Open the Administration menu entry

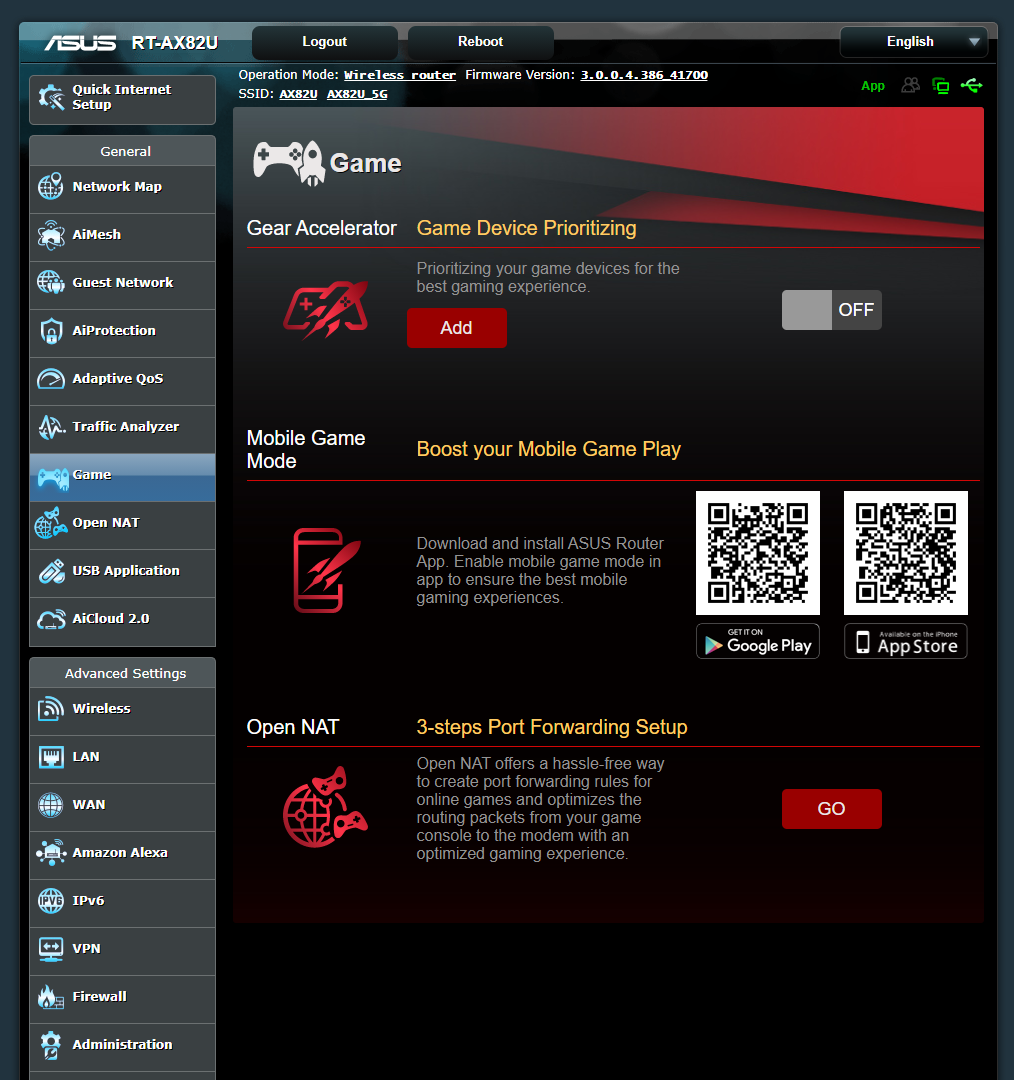click(x=123, y=1046)
